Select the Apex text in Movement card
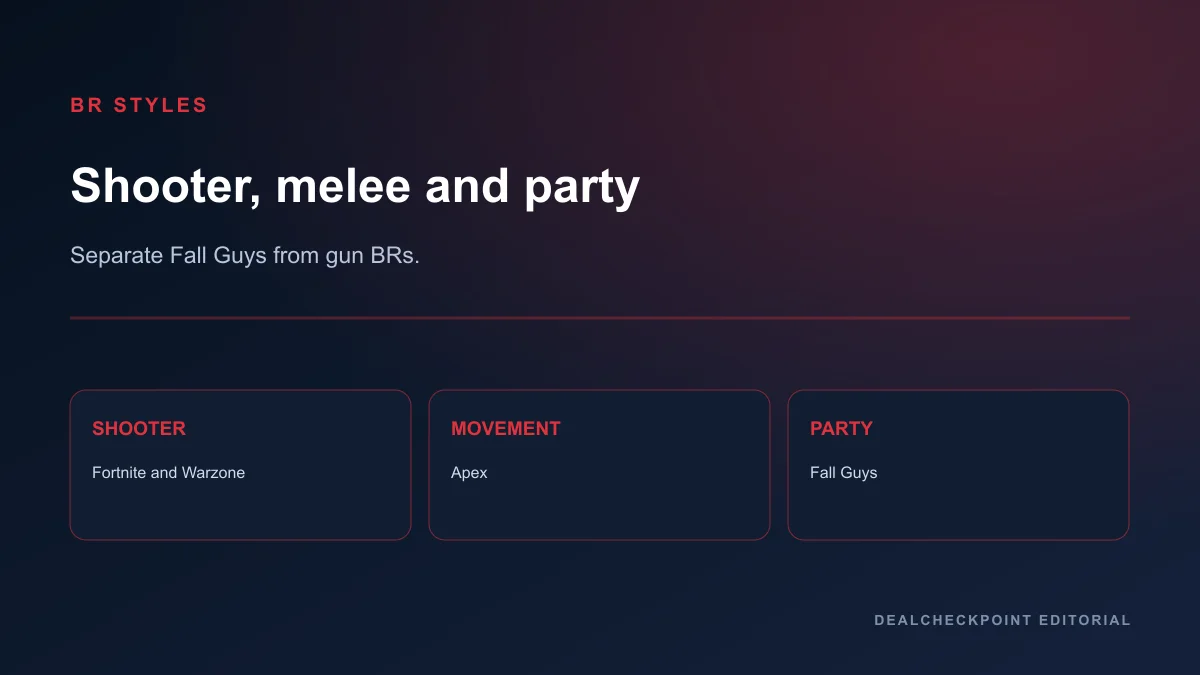The width and height of the screenshot is (1200, 675). [x=469, y=473]
